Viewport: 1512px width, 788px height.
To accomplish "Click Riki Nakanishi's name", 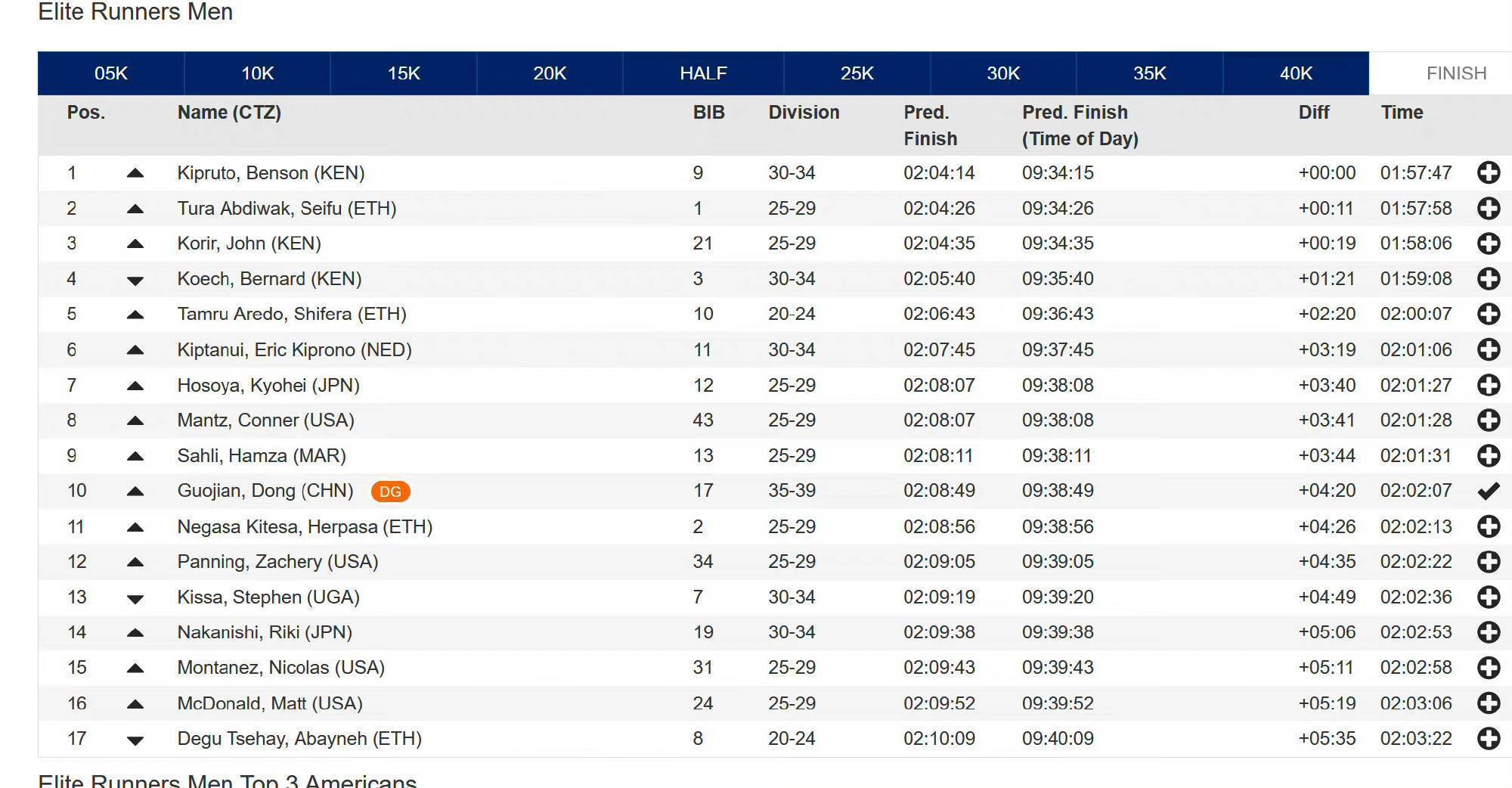I will [x=265, y=632].
